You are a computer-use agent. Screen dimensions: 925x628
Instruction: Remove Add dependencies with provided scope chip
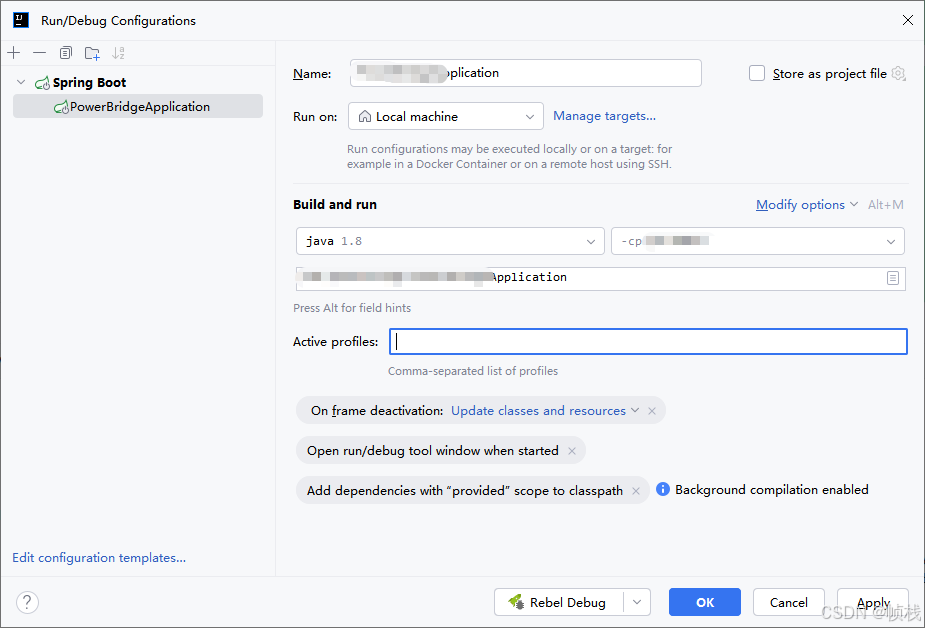pos(636,491)
